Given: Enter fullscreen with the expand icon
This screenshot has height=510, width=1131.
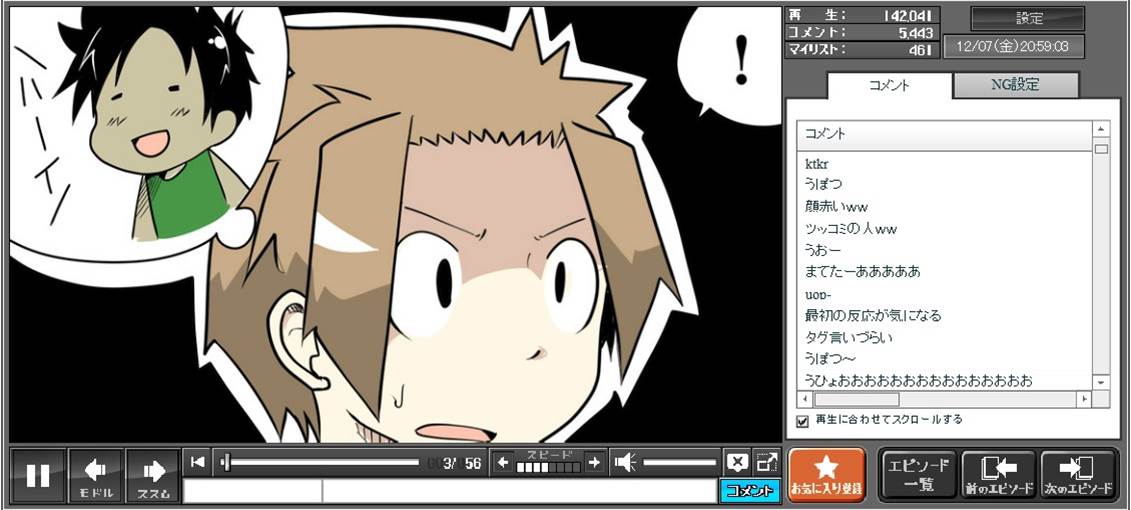Looking at the screenshot, I should coord(766,462).
